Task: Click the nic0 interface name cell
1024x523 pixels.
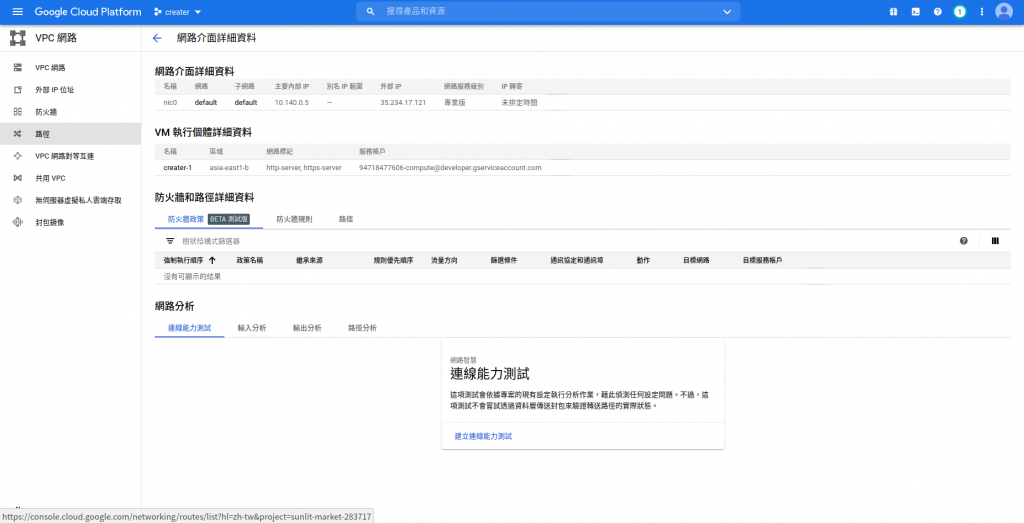Action: click(170, 103)
